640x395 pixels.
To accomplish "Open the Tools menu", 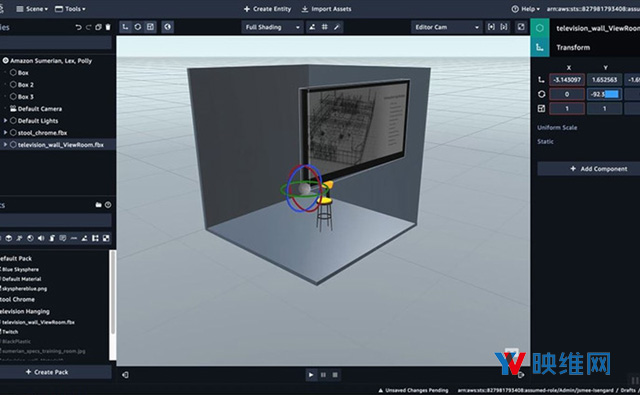I will [x=70, y=9].
